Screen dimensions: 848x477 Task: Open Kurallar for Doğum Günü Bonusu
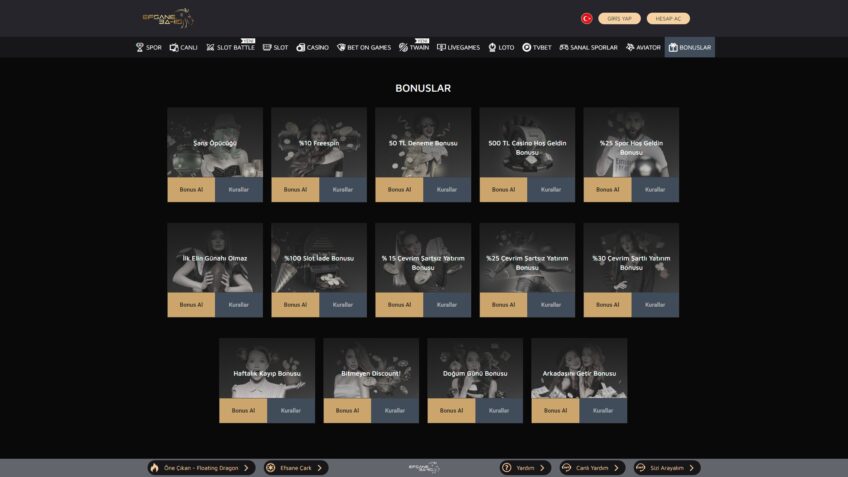point(499,410)
